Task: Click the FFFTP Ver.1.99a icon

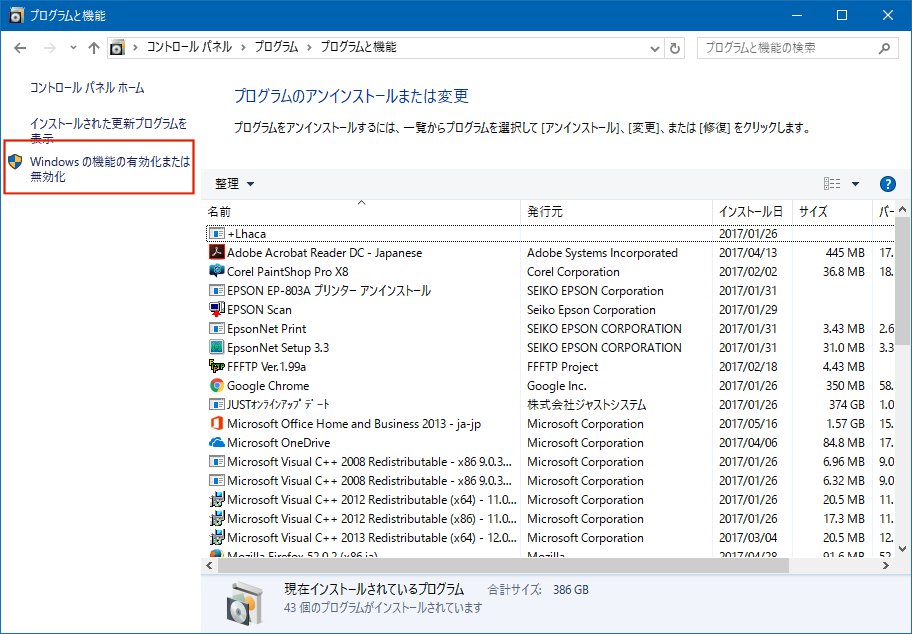Action: 216,366
